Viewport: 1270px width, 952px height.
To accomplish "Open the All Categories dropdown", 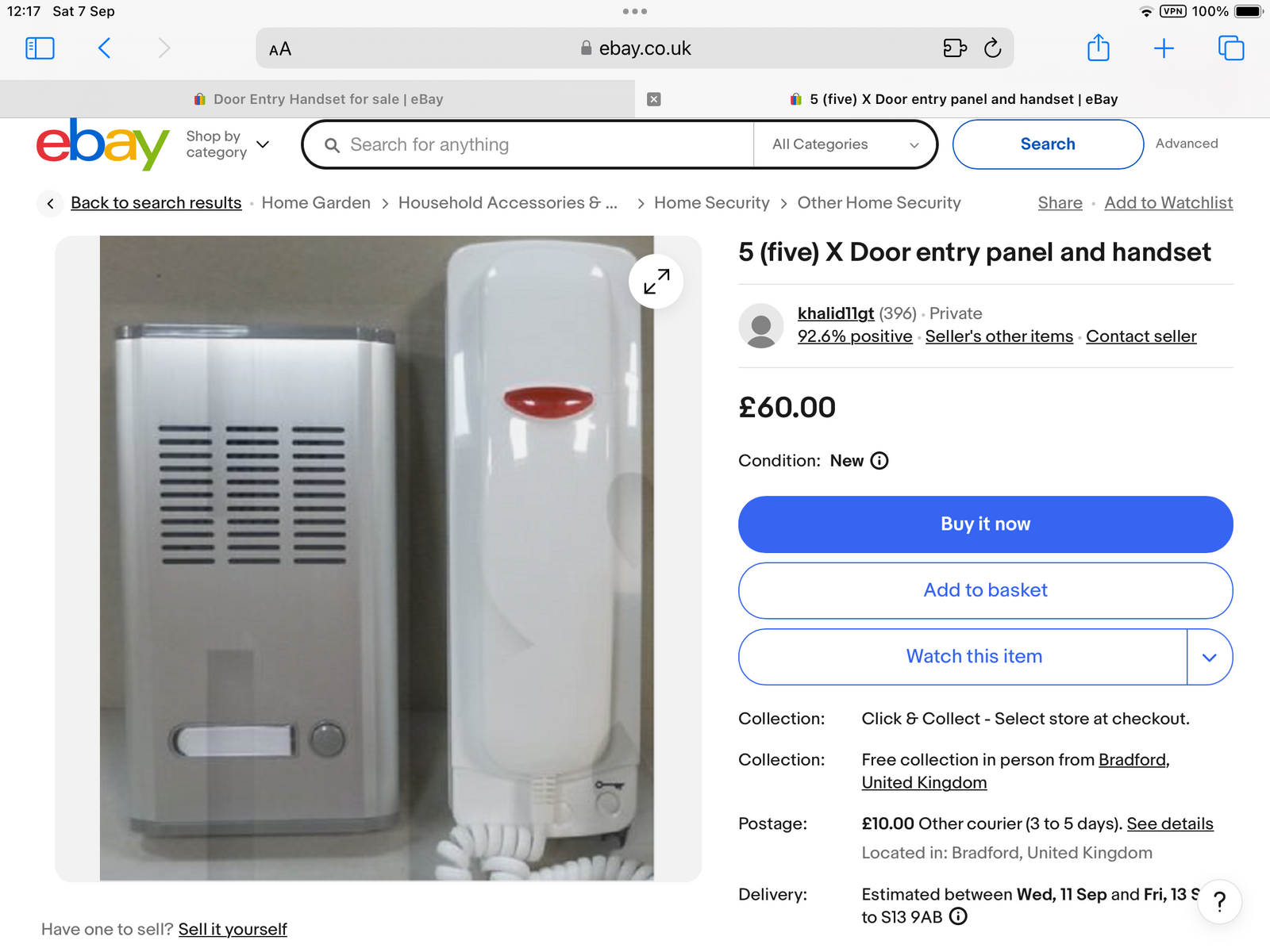I will click(845, 144).
